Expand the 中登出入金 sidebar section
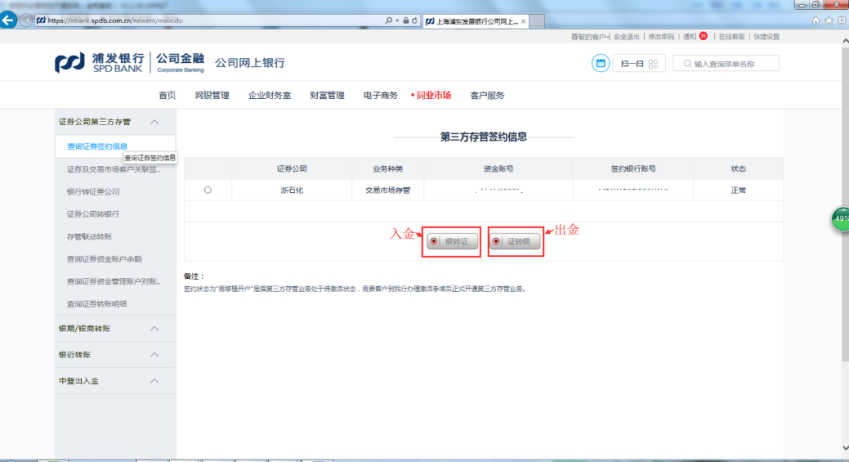 [154, 381]
